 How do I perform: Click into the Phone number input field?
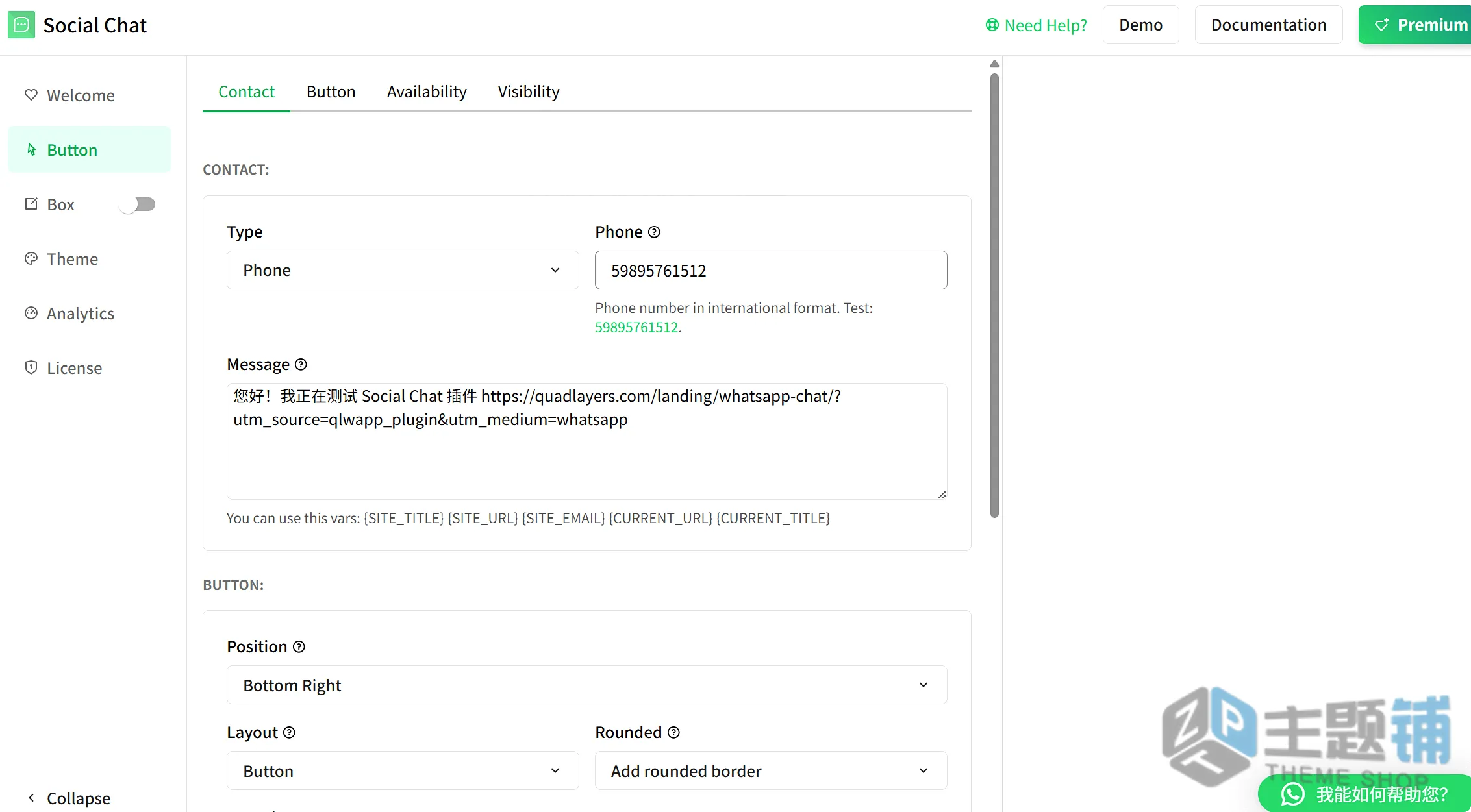[771, 270]
